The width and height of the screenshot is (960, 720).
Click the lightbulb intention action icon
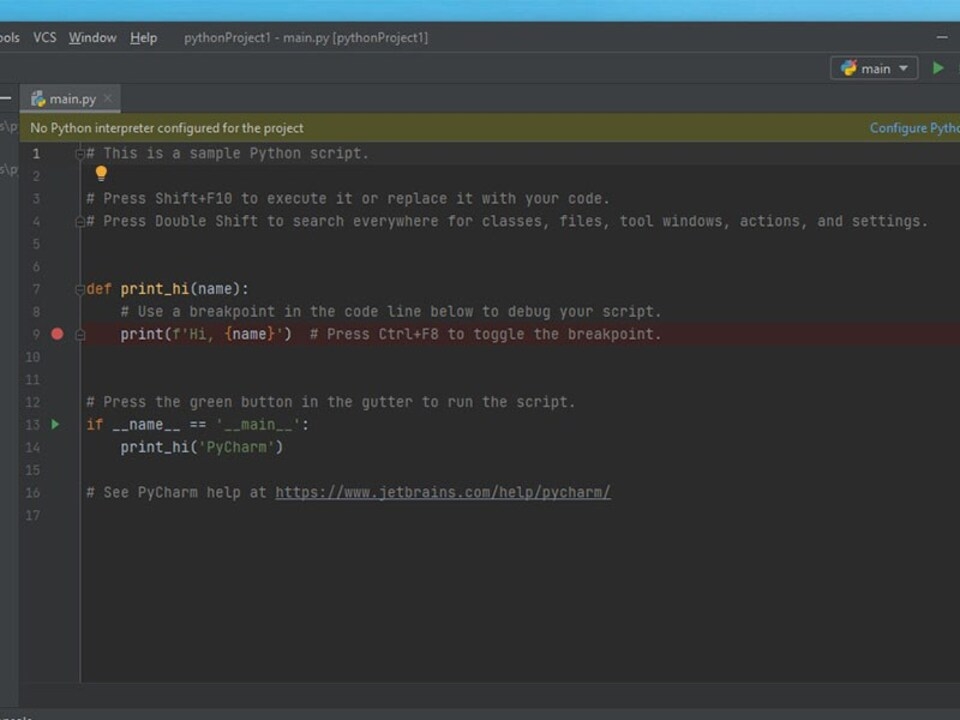101,173
